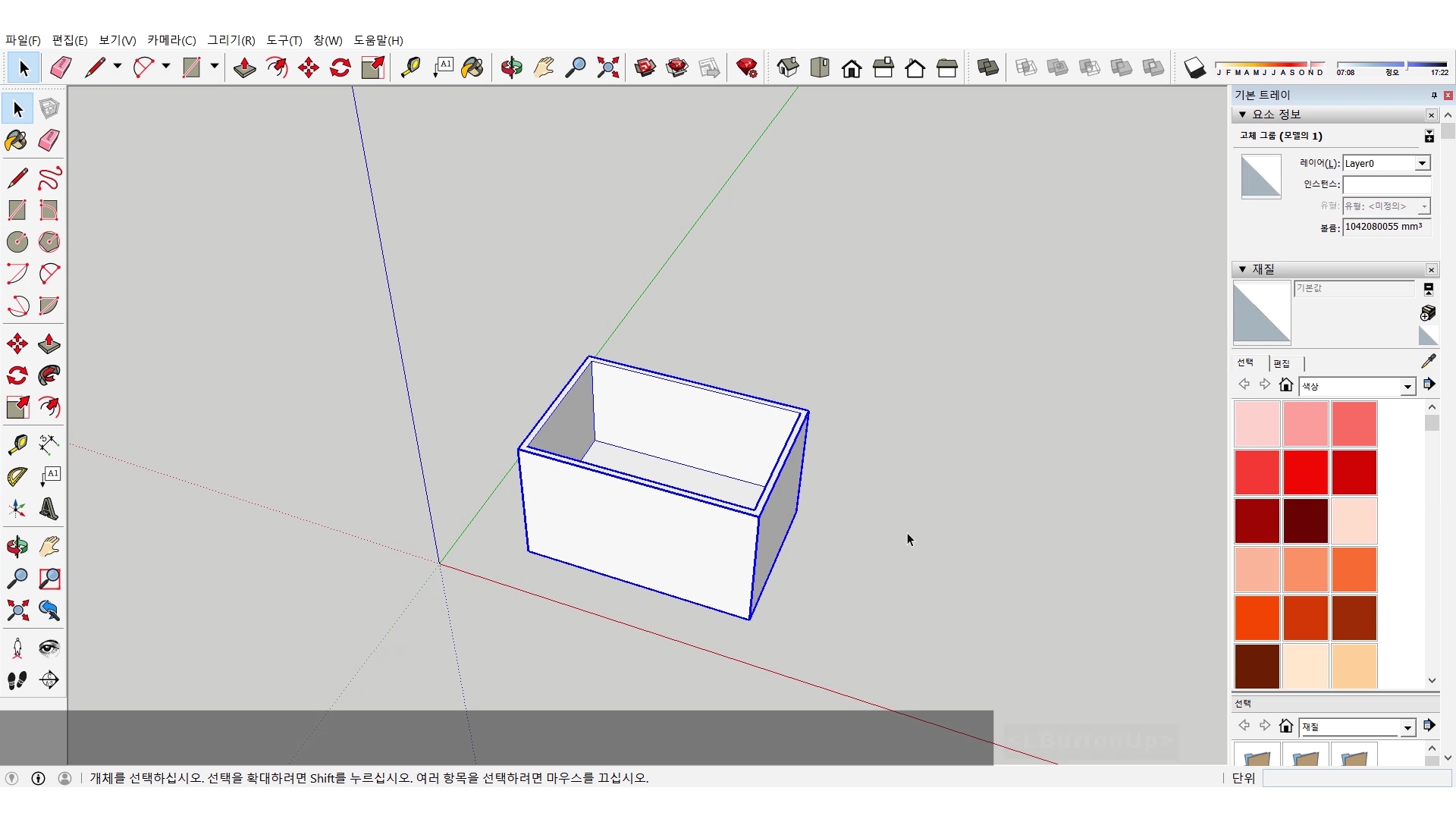Switch to Iso view using house icon
1456x819 pixels.
(788, 67)
